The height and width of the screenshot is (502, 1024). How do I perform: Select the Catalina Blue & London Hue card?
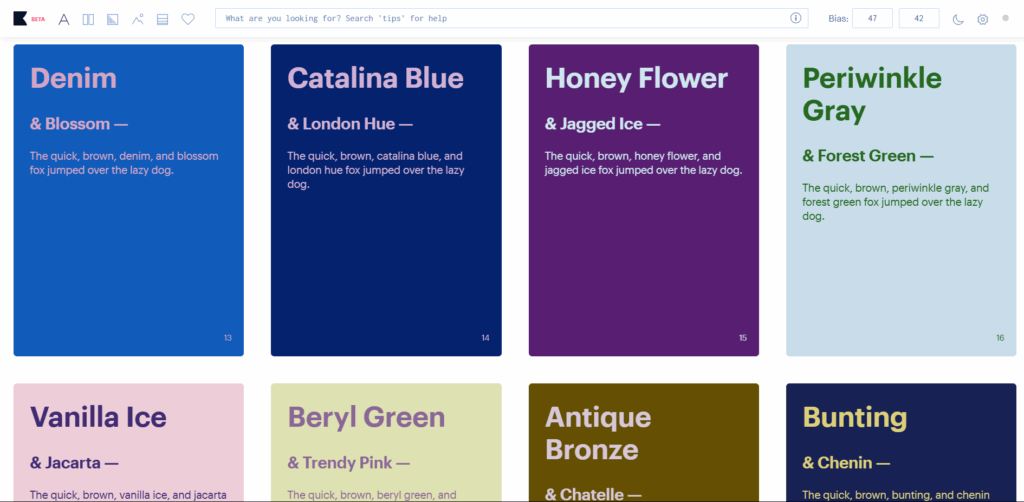tap(386, 200)
